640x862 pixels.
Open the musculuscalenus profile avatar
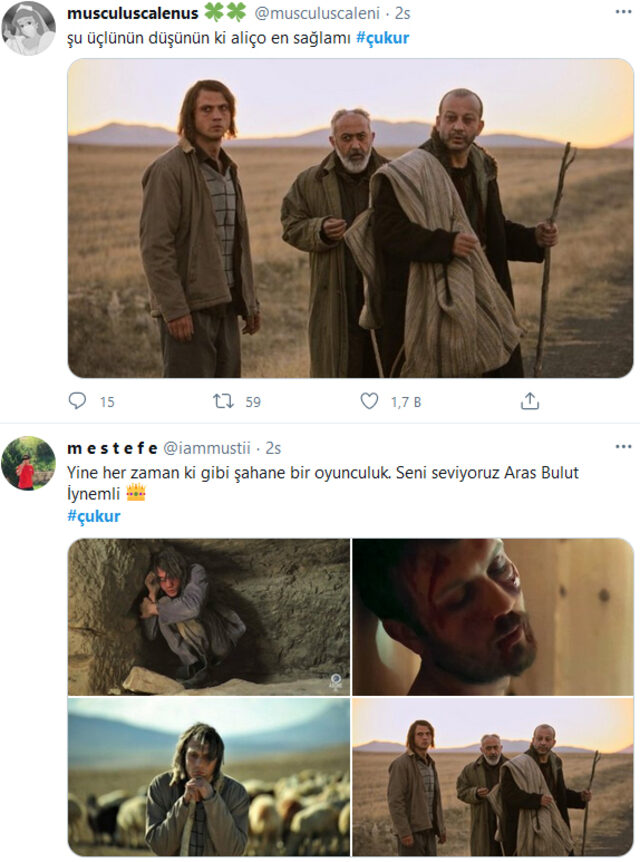pos(28,28)
